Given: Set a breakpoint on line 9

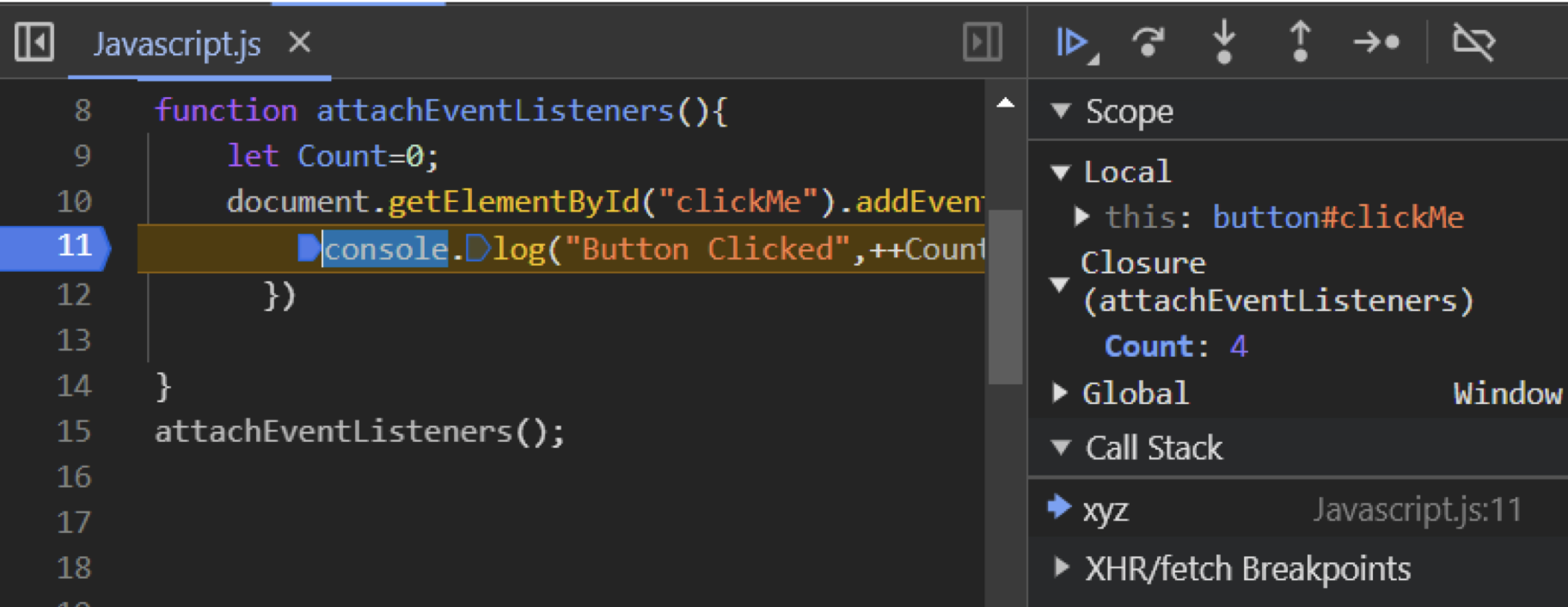Looking at the screenshot, I should pyautogui.click(x=82, y=156).
